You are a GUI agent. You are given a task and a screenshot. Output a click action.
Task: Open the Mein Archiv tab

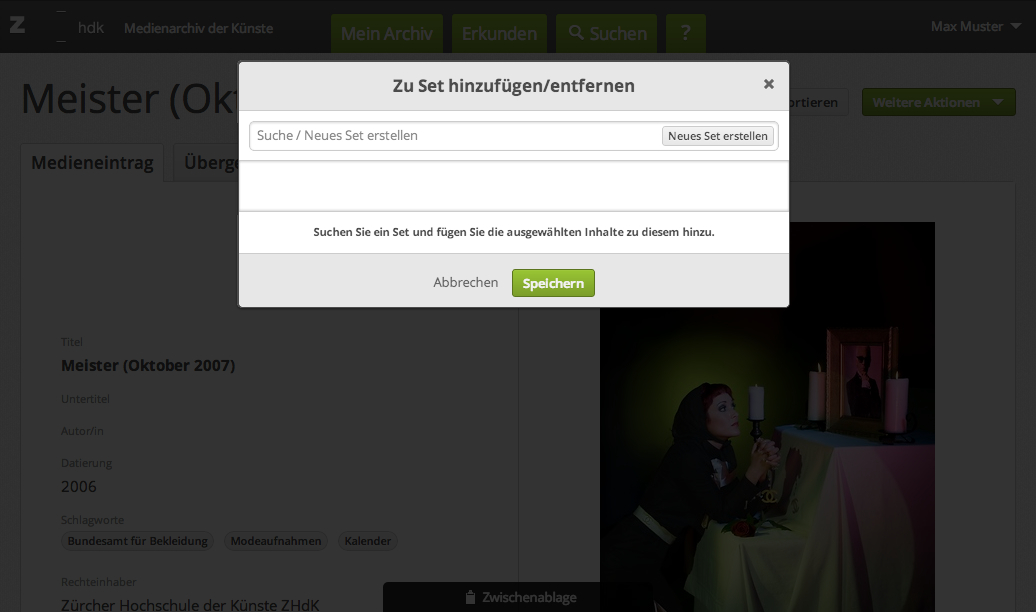pyautogui.click(x=386, y=33)
